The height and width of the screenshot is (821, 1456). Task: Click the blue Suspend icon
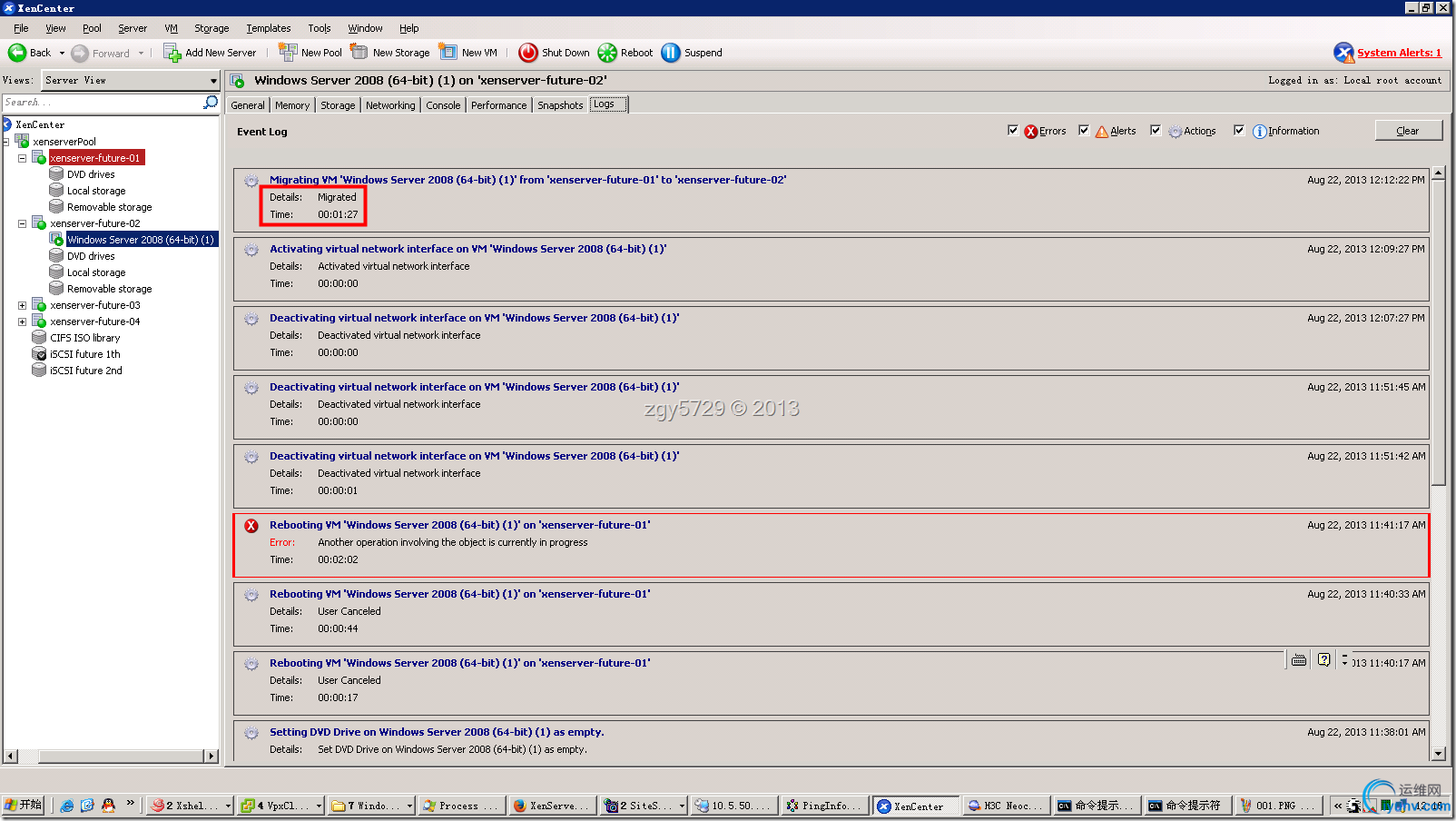click(671, 53)
